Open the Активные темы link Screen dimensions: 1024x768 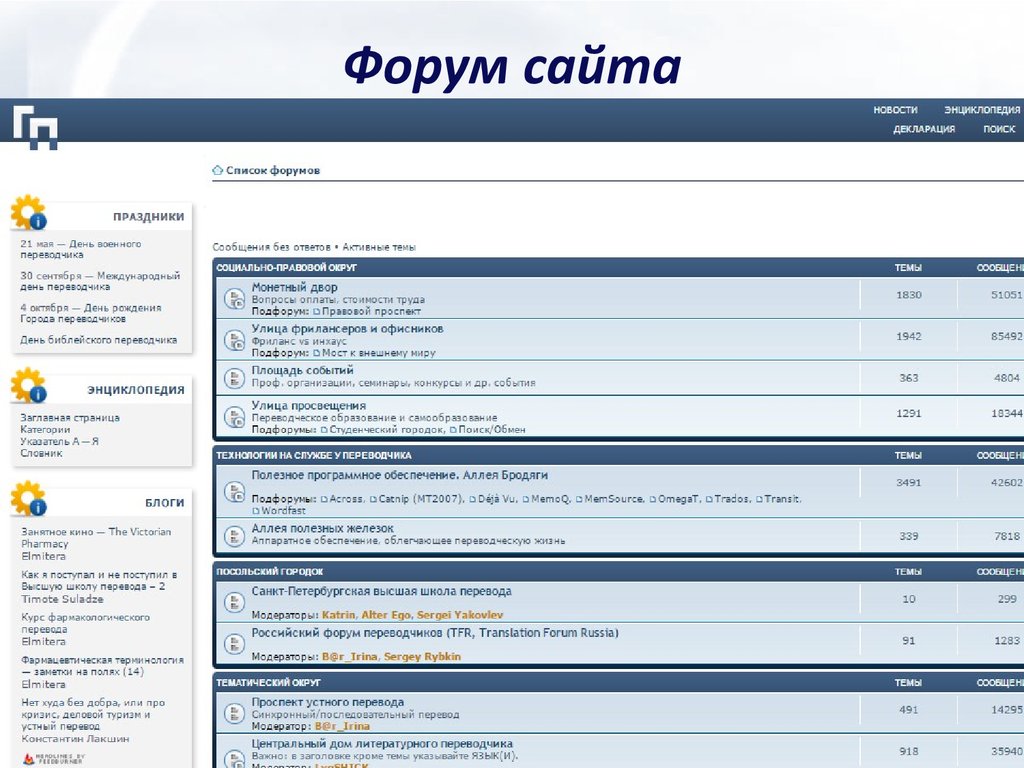(x=379, y=247)
